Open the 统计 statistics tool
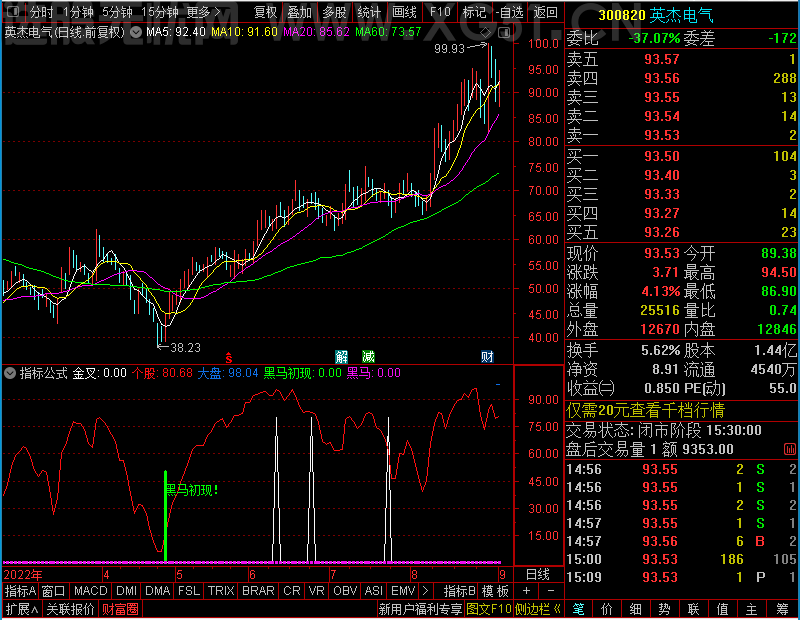This screenshot has height=620, width=800. pyautogui.click(x=369, y=12)
